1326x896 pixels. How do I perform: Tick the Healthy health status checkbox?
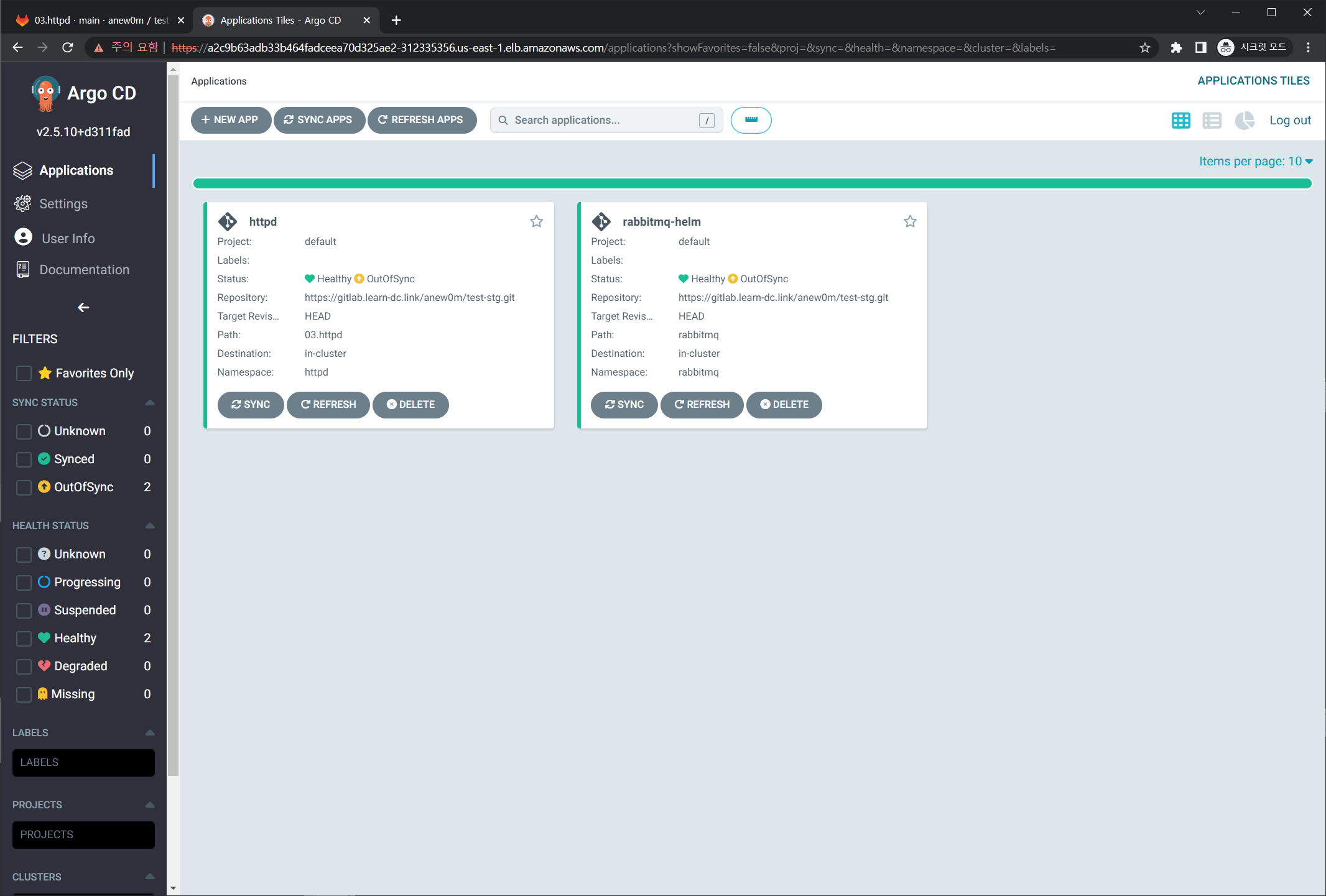[24, 639]
